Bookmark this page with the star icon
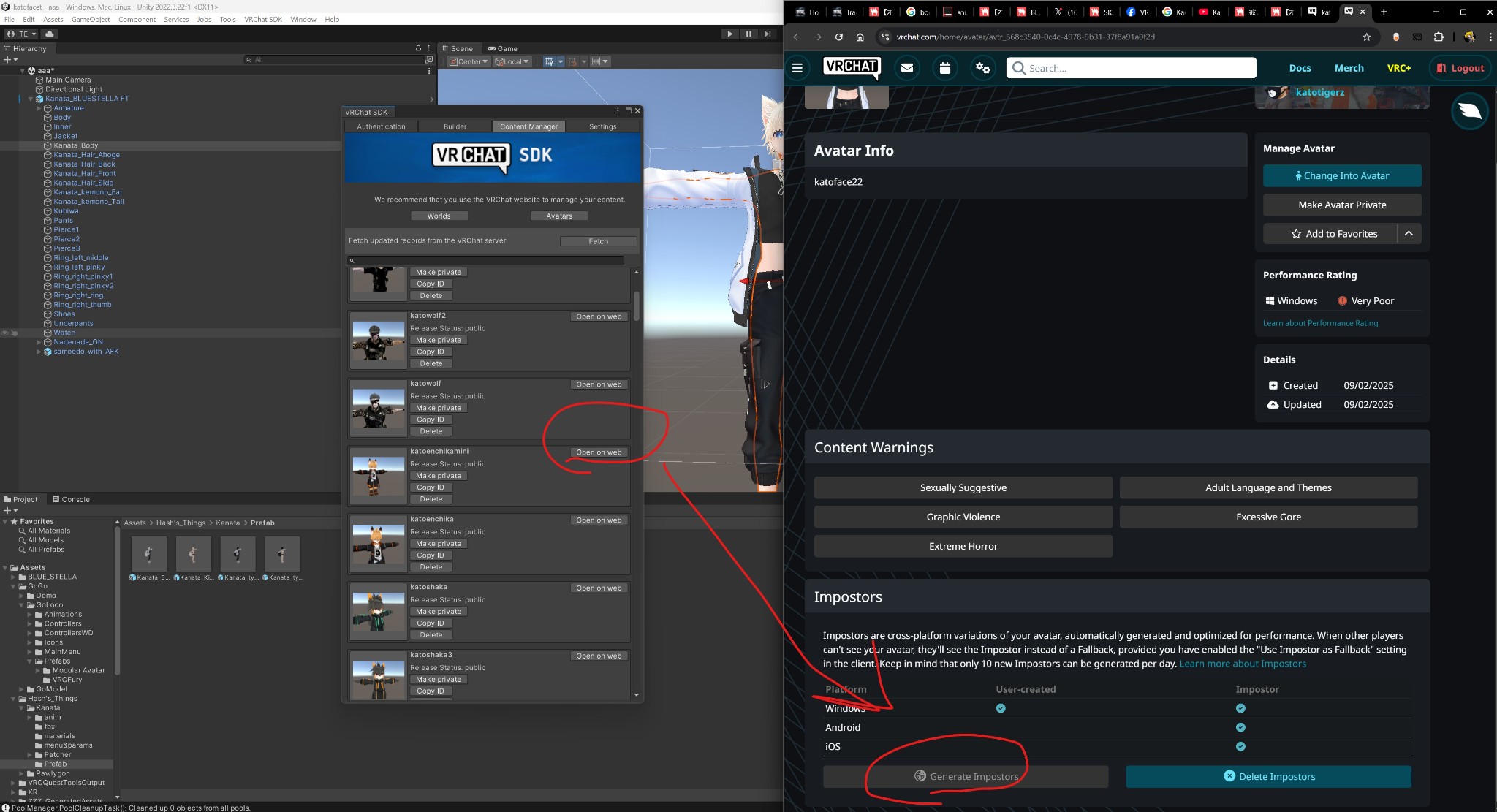Image resolution: width=1497 pixels, height=812 pixels. click(x=1366, y=37)
